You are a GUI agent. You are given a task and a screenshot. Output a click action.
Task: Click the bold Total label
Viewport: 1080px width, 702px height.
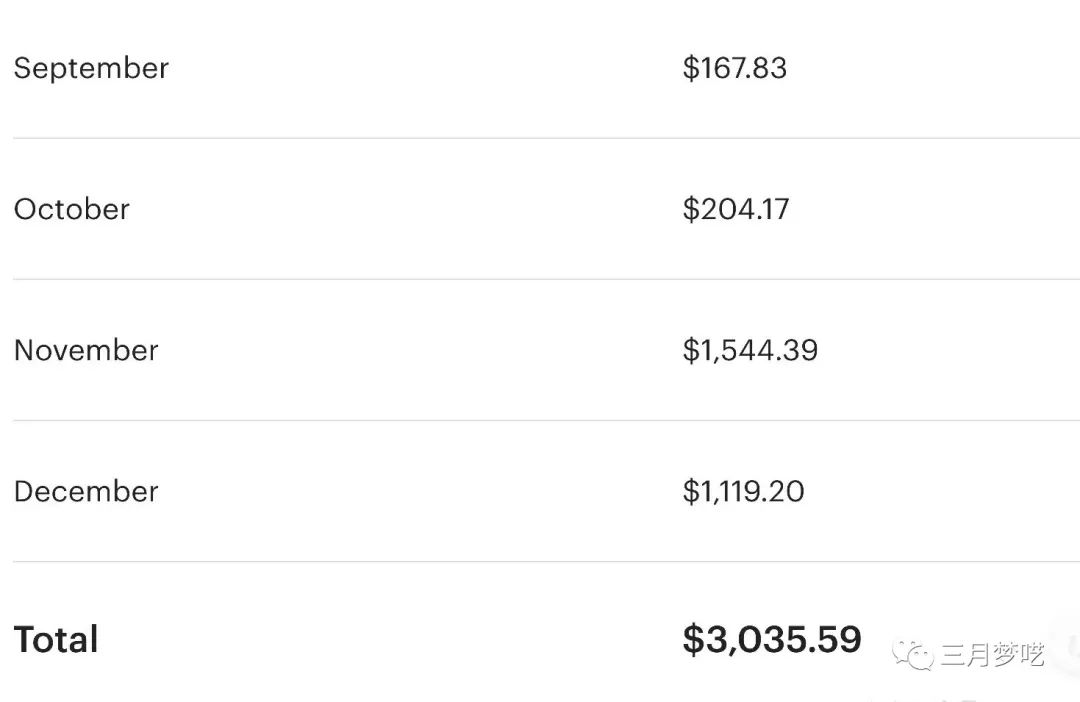56,640
